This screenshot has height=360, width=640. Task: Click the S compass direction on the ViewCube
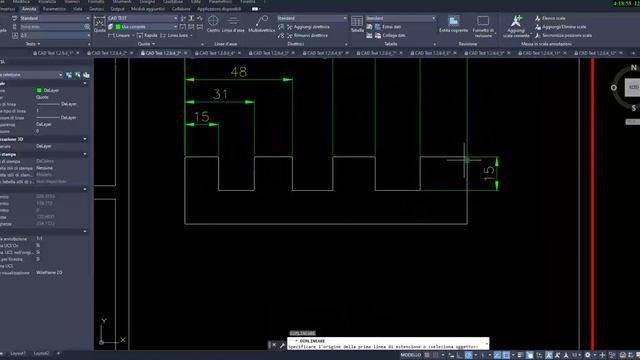click(x=634, y=108)
